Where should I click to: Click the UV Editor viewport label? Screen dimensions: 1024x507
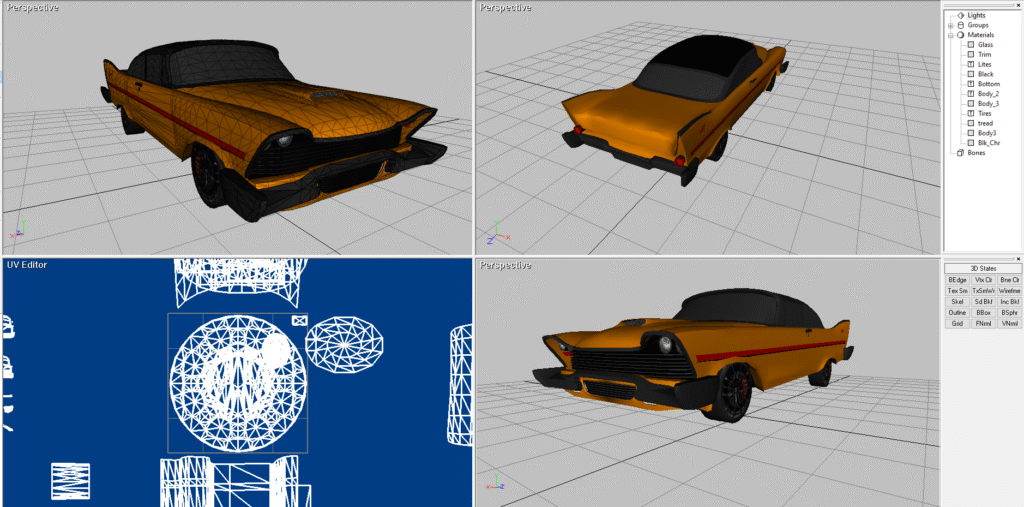(27, 265)
